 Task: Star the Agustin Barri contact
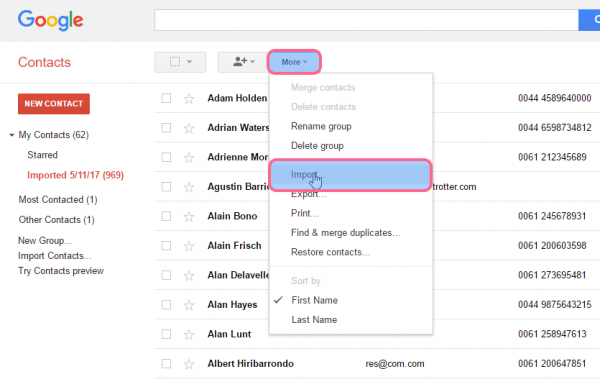[189, 187]
